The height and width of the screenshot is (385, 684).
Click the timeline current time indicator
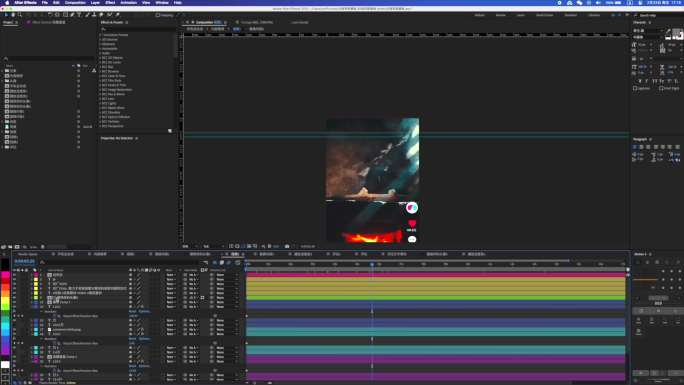[x=372, y=264]
